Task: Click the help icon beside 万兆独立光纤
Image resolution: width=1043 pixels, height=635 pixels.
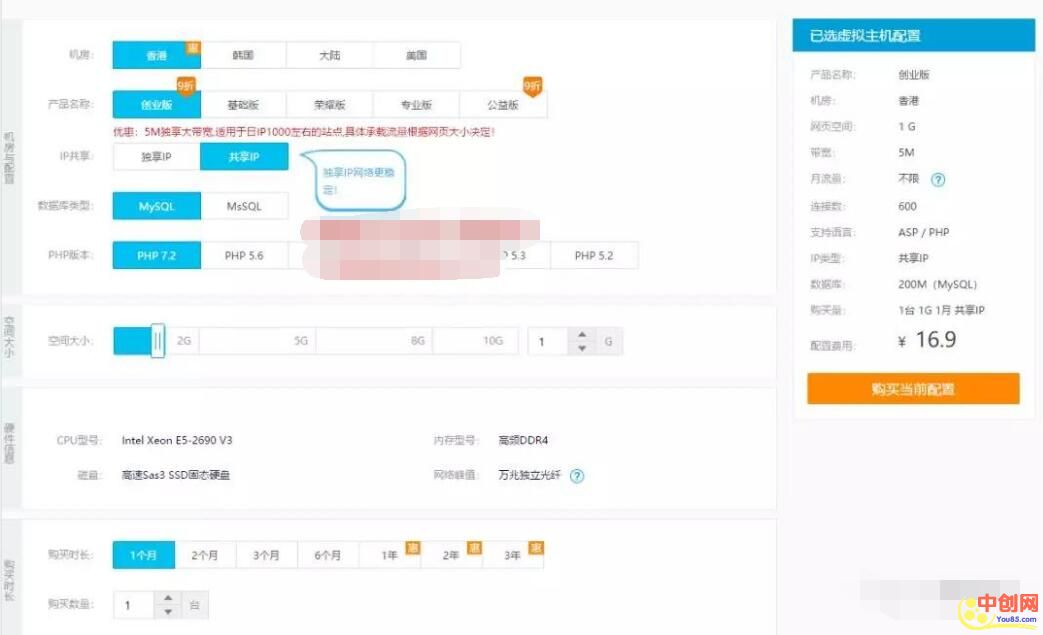Action: (x=577, y=476)
